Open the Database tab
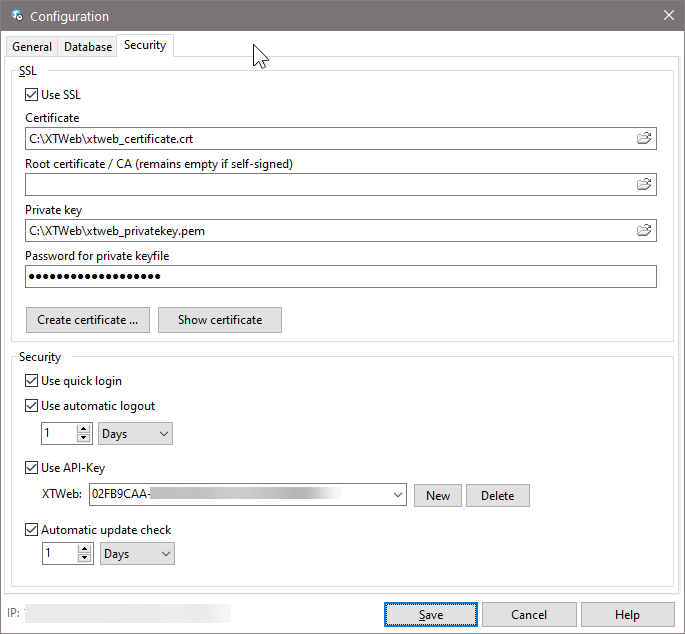 (88, 47)
